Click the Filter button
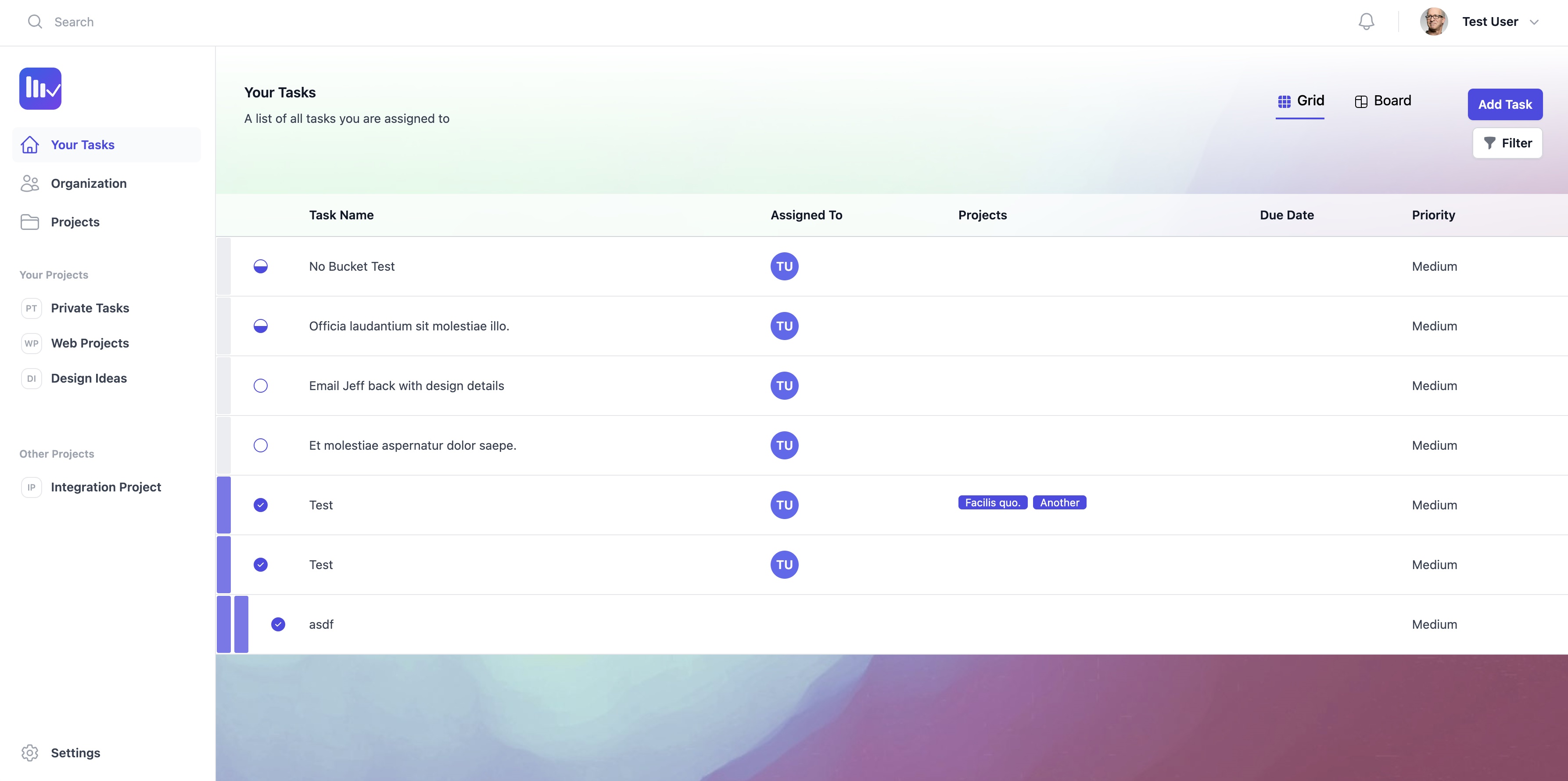This screenshot has width=1568, height=781. point(1507,143)
